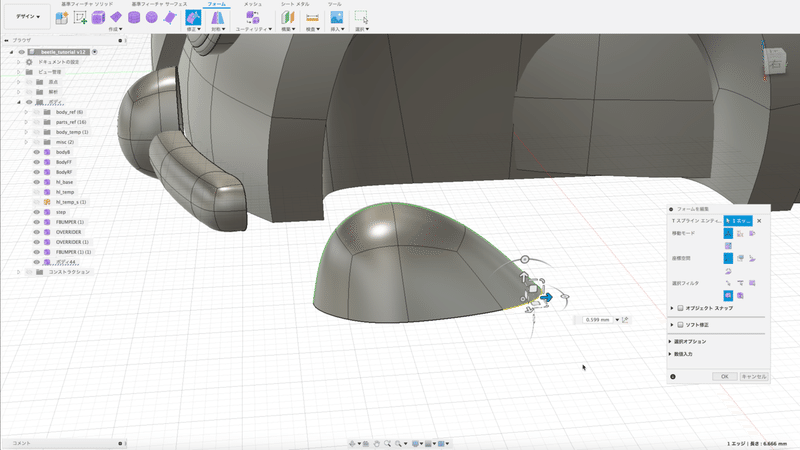Image resolution: width=800 pixels, height=450 pixels.
Task: Click the Inspect measure icon in 検査 group
Action: tap(312, 17)
